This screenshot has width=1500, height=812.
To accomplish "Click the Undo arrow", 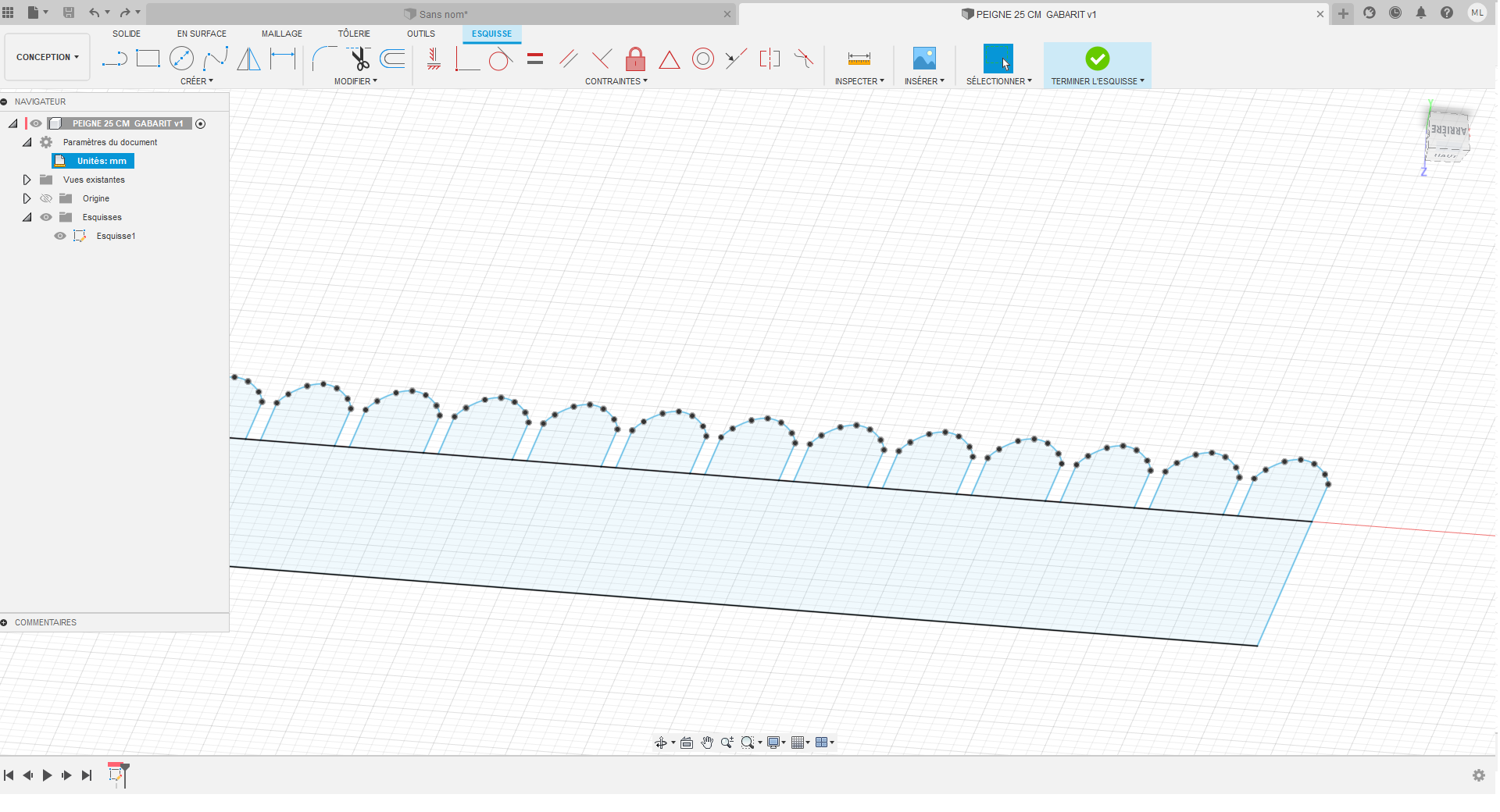I will 95,12.
